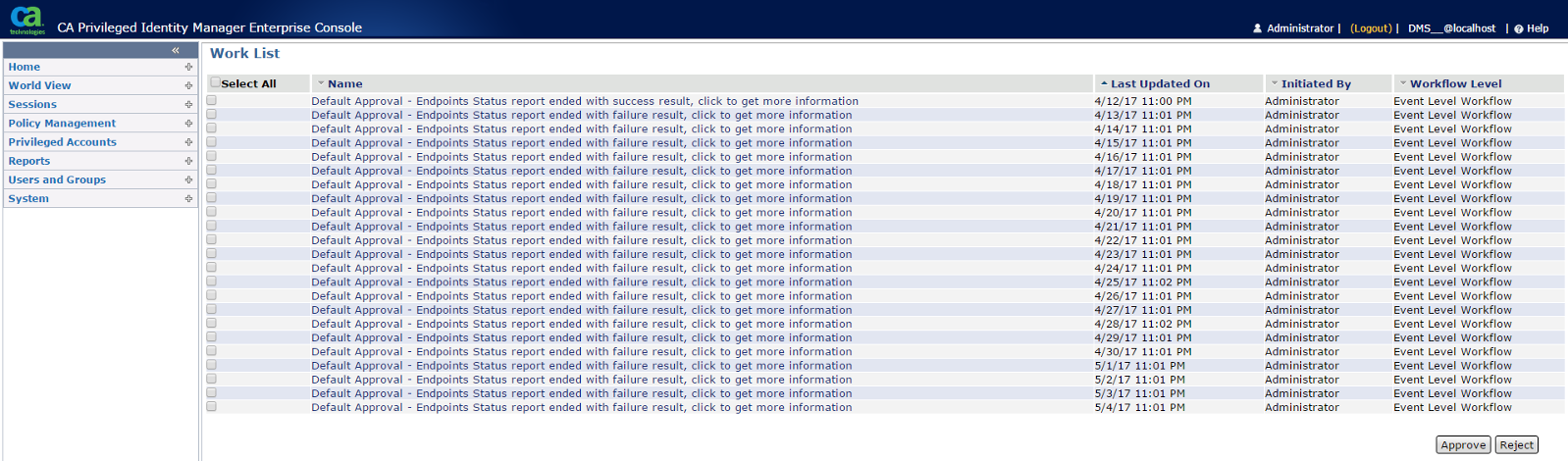Click Event Level Workflow in 4/29/17 row
This screenshot has height=461, width=1568.
coord(1452,337)
